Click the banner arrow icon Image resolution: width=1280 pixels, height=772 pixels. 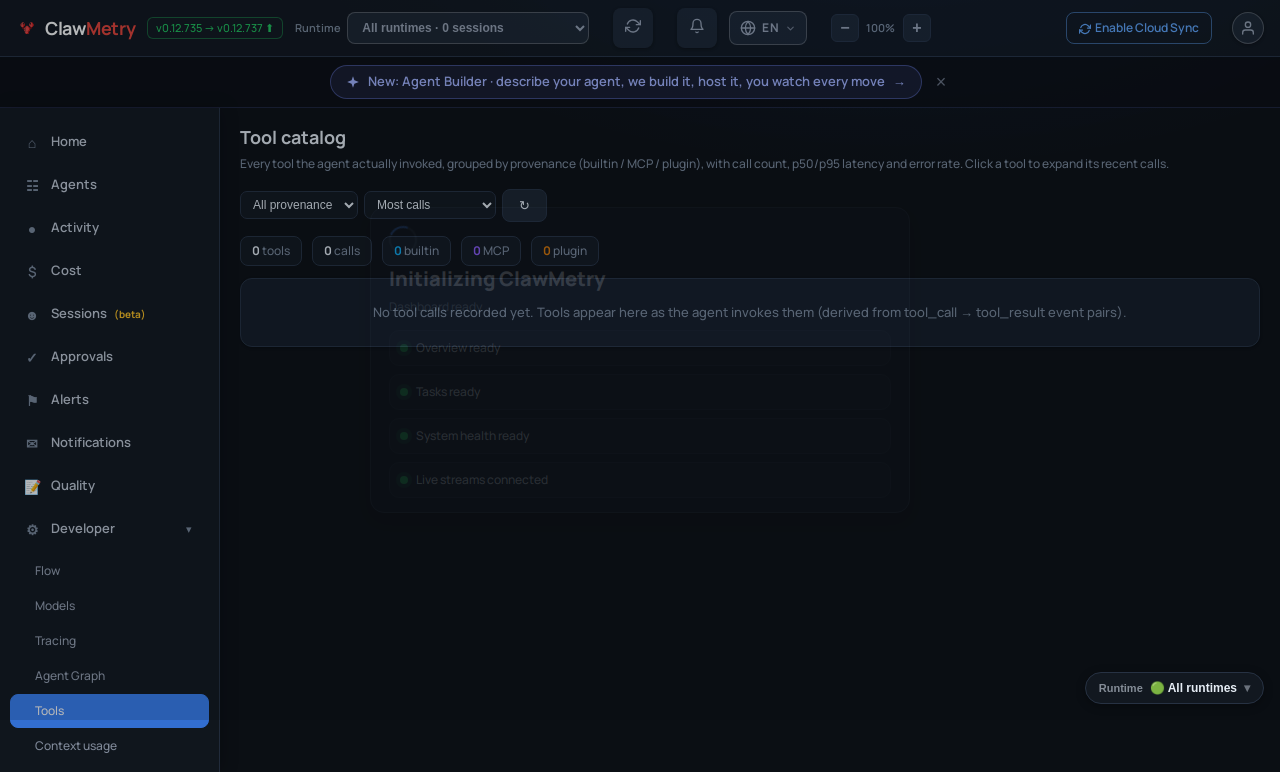900,83
